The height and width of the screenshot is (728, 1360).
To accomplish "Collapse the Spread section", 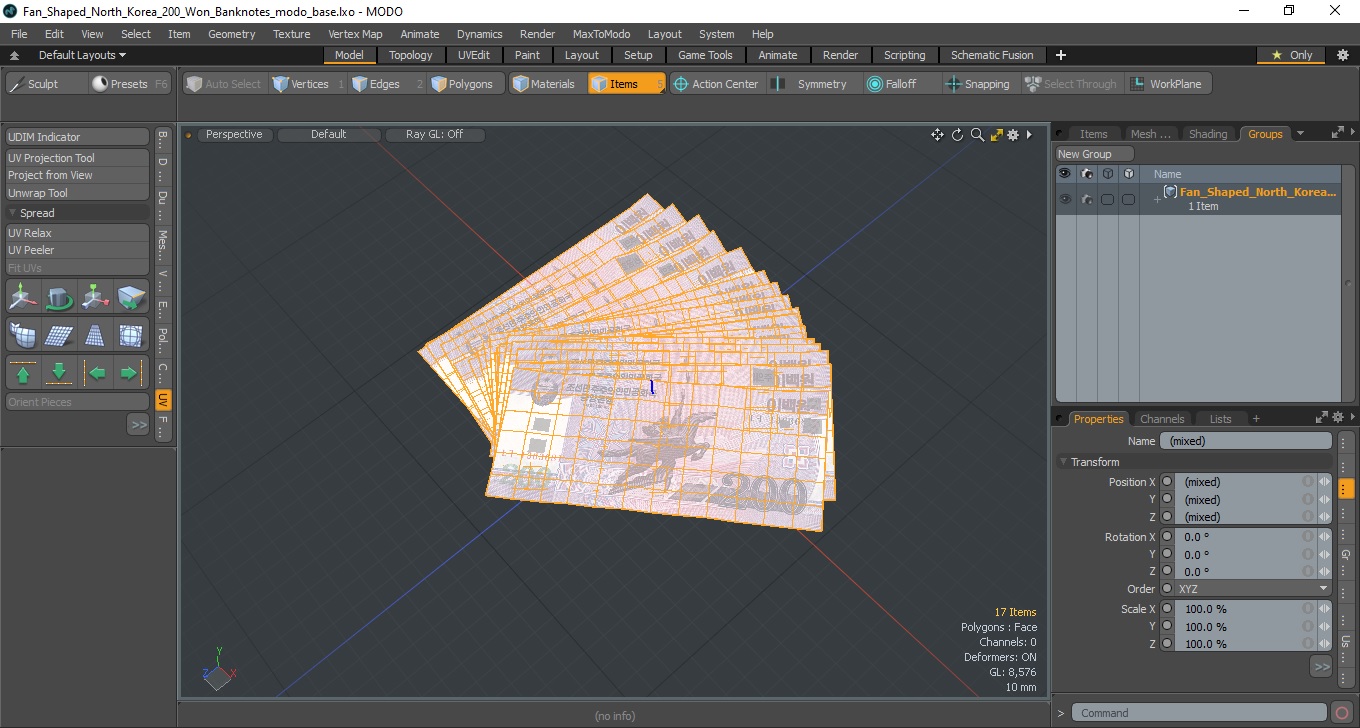I will point(13,213).
